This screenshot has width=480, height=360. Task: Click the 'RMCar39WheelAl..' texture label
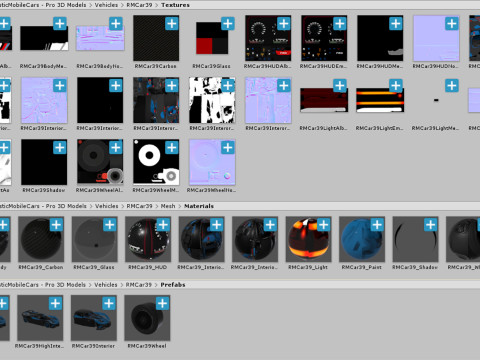[x=100, y=190]
